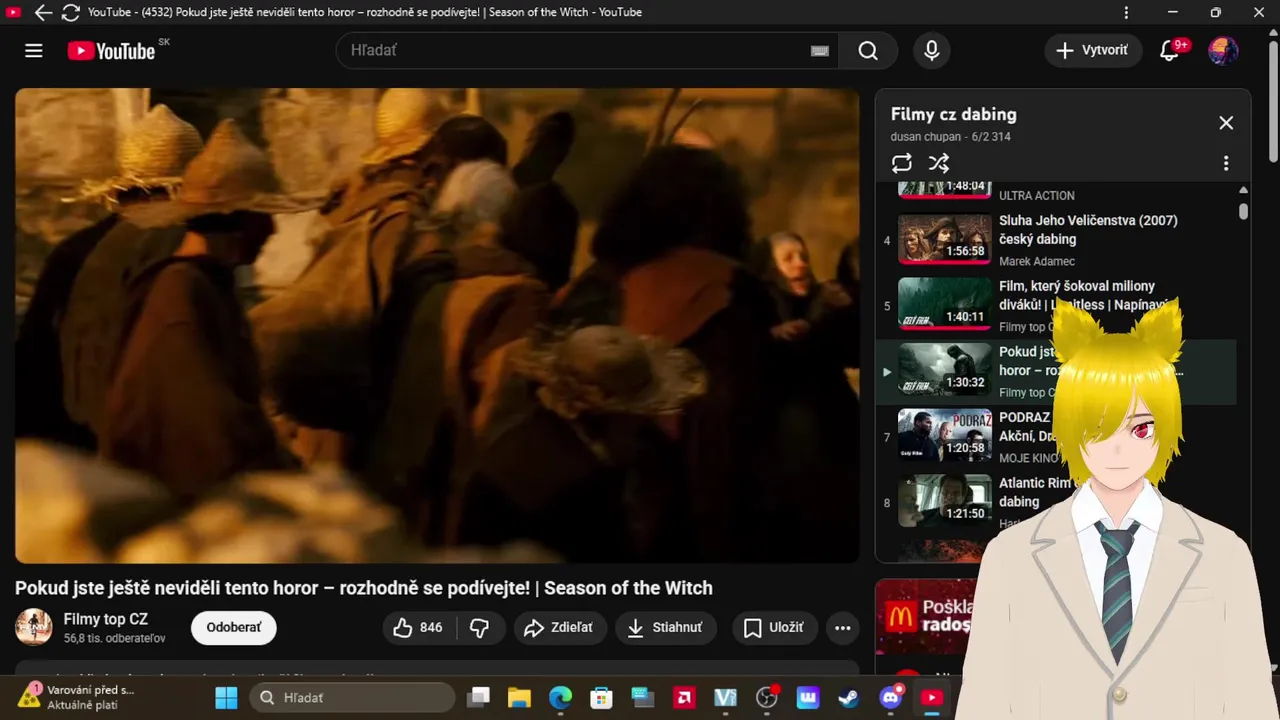Toggle playlist loop
The height and width of the screenshot is (720, 1280).
(x=902, y=163)
